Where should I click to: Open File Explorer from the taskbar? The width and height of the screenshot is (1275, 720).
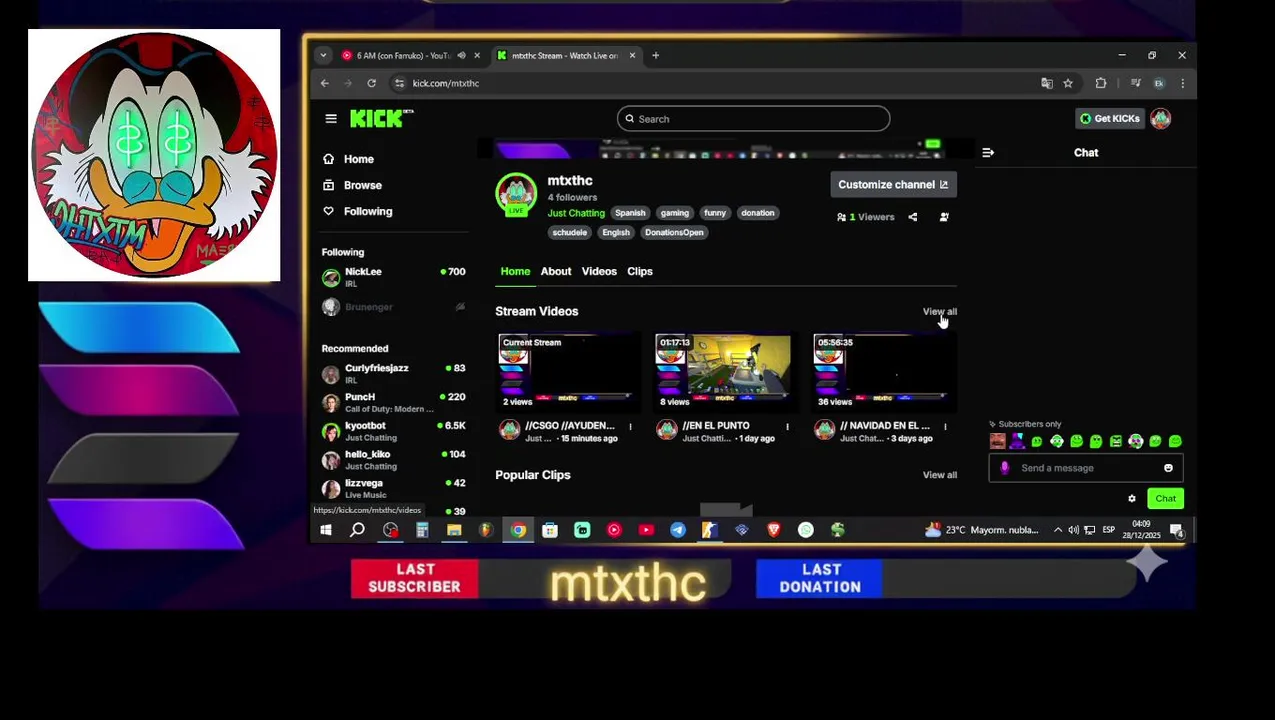[x=454, y=531]
